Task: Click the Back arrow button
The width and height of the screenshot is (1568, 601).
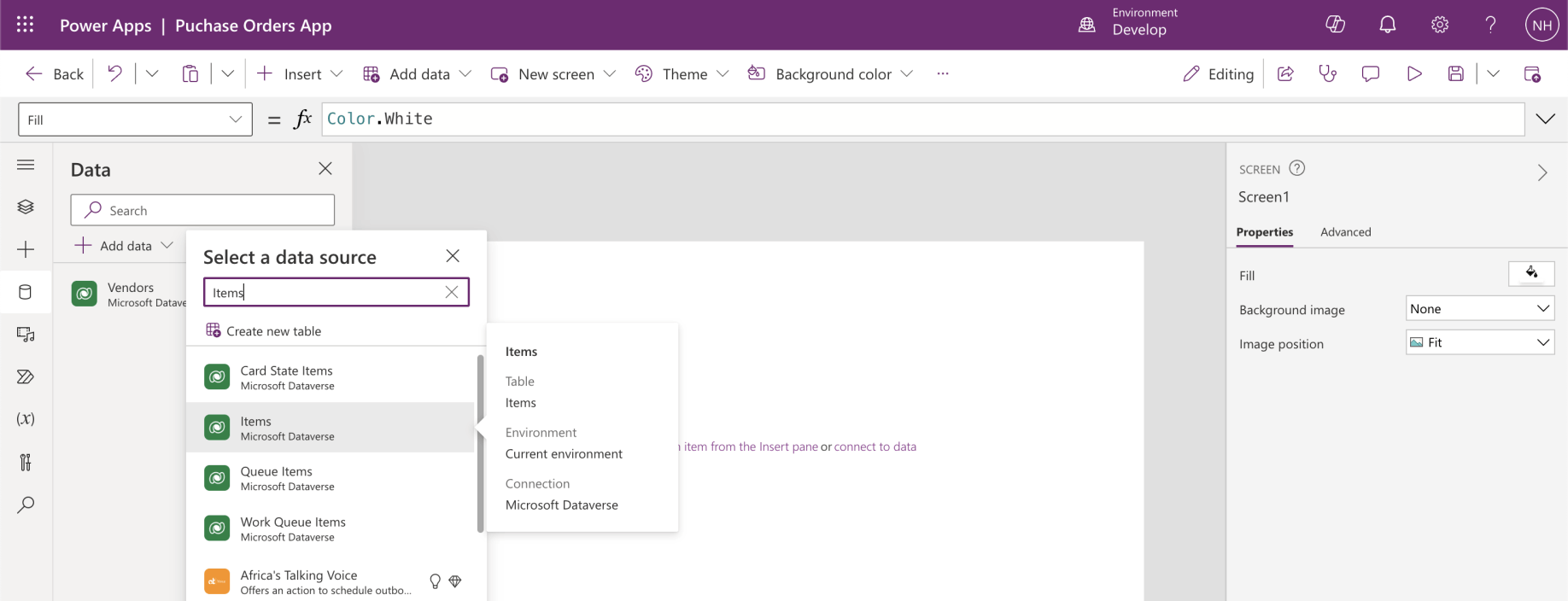Action: click(x=55, y=74)
